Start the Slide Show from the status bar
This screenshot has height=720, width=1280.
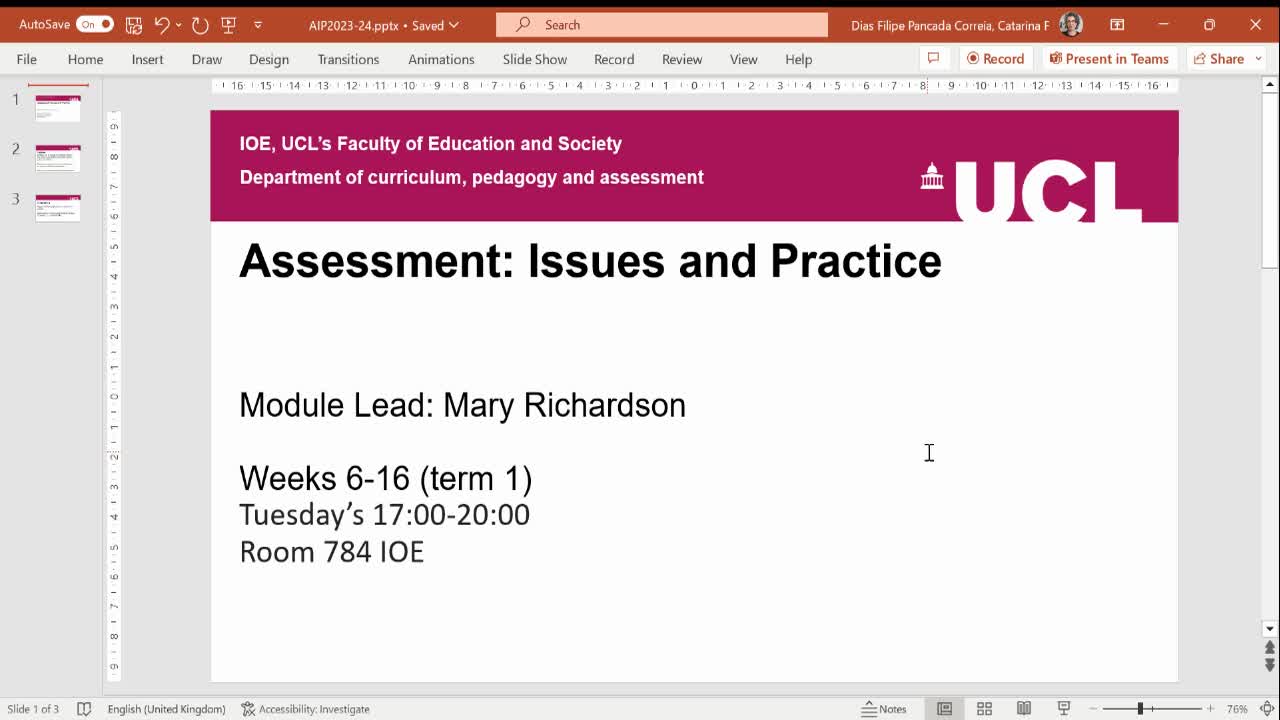pyautogui.click(x=1064, y=708)
